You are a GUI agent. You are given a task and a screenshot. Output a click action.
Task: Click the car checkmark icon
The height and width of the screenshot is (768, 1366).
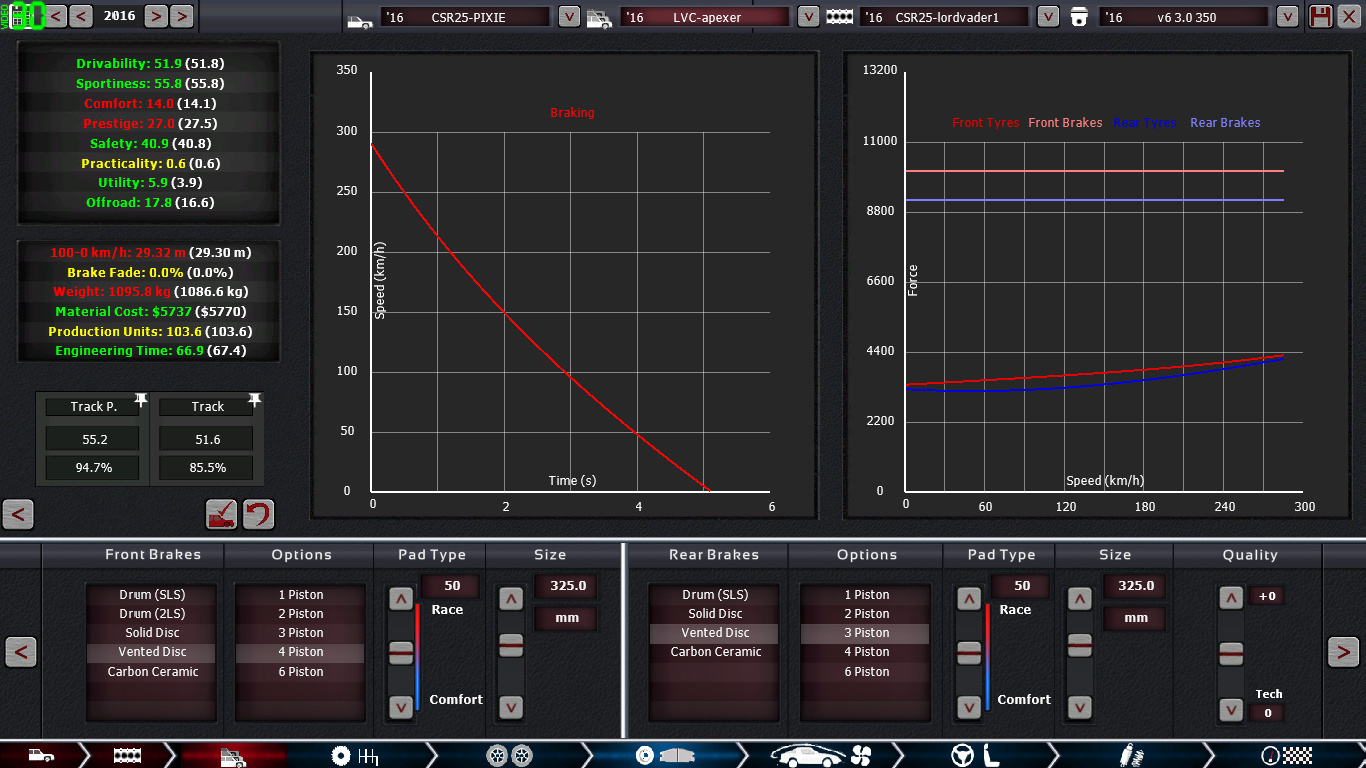(x=221, y=514)
